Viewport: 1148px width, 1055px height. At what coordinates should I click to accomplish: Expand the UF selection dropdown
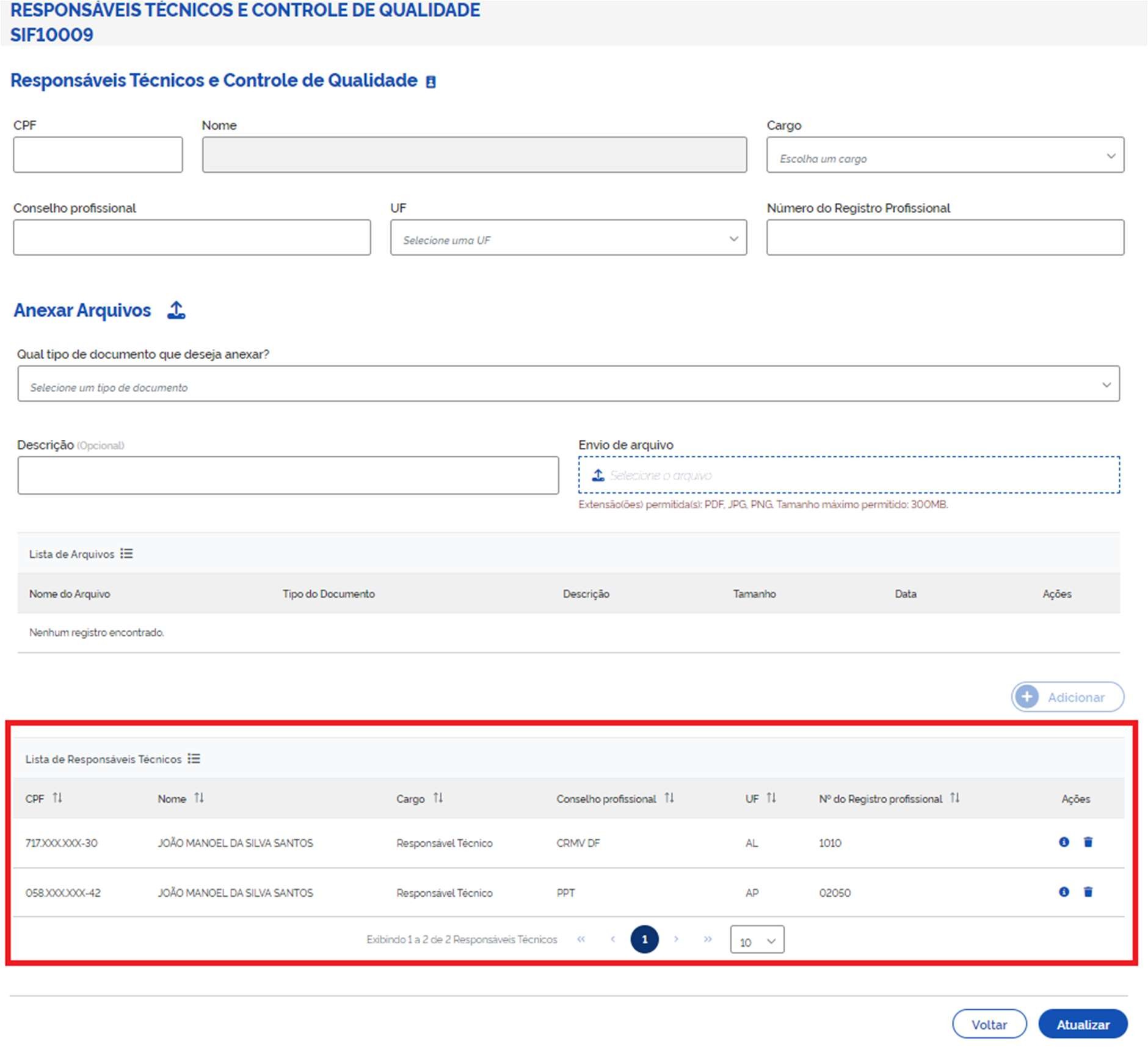[568, 238]
